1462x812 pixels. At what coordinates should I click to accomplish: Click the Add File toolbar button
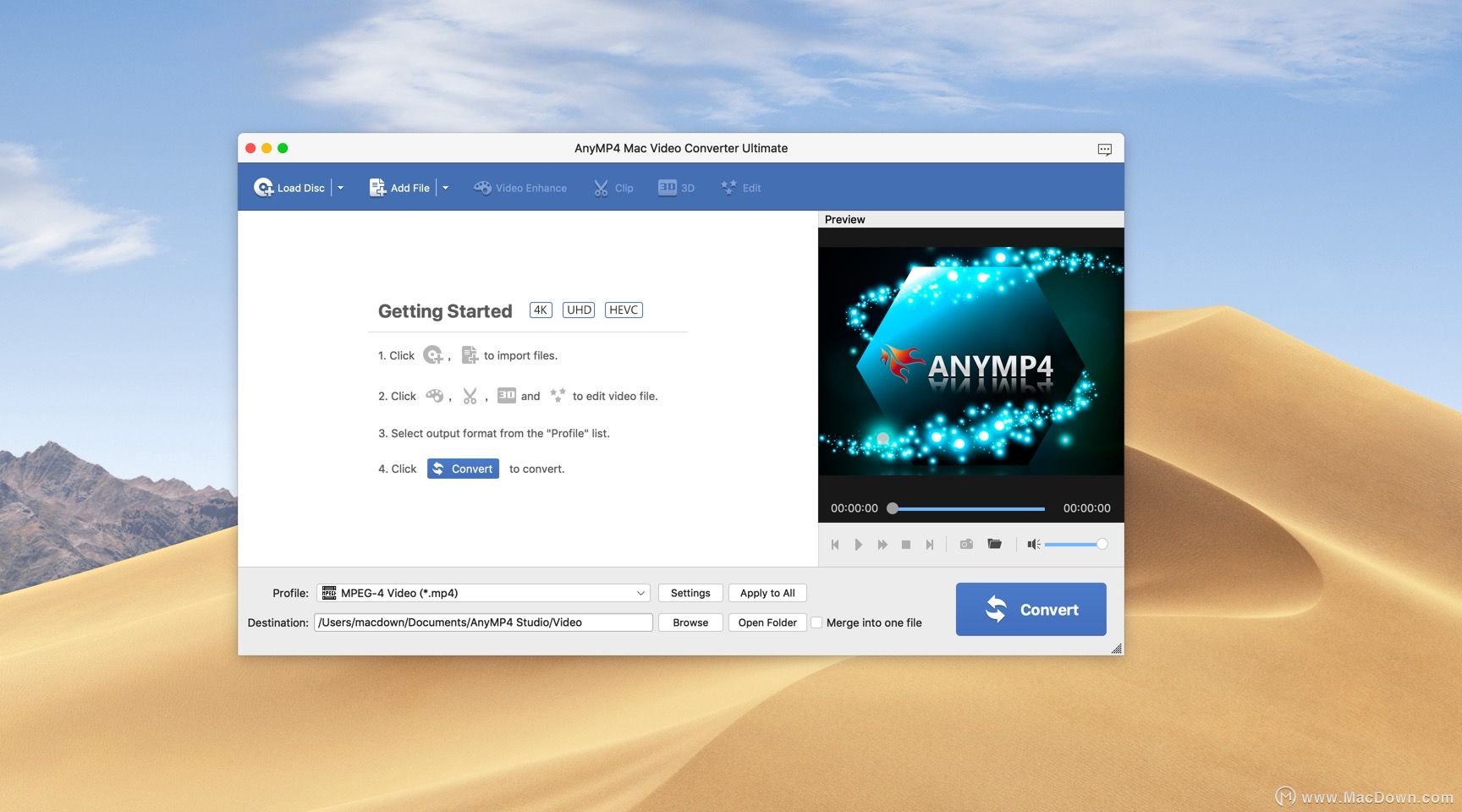[x=399, y=188]
